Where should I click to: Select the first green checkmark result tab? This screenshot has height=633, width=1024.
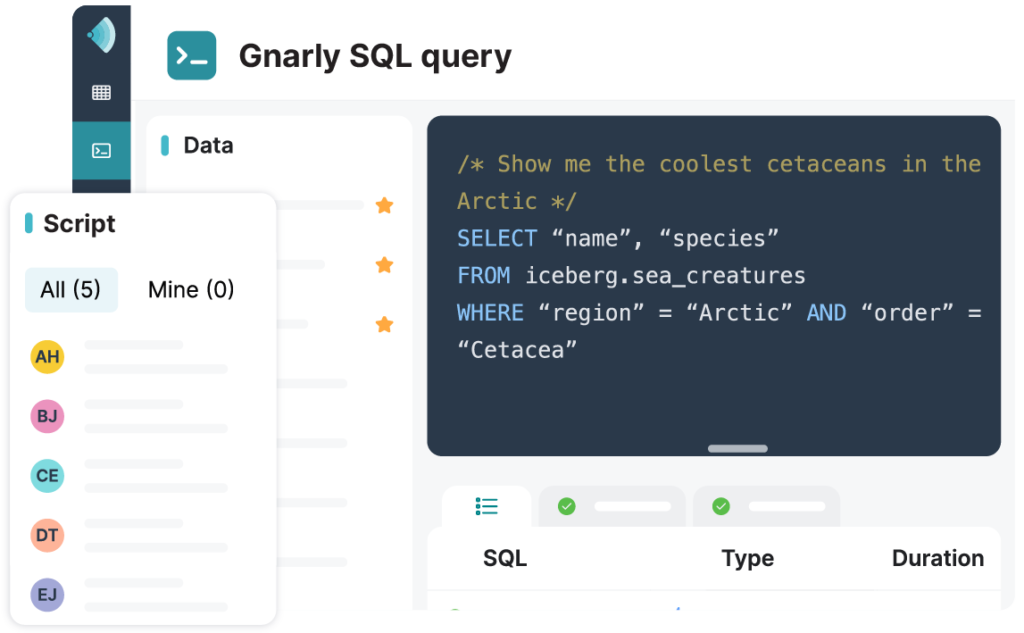coord(613,506)
